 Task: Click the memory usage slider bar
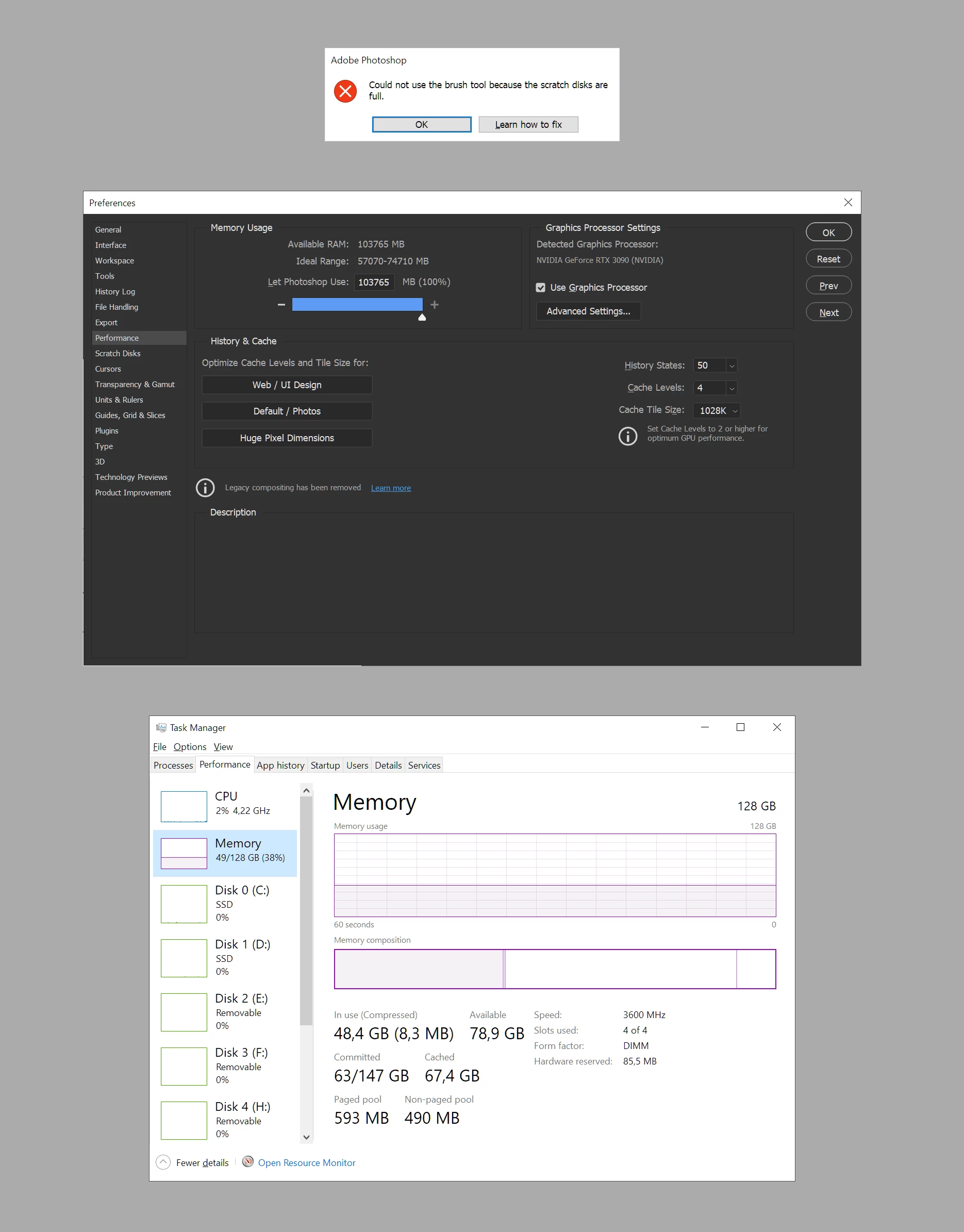(357, 304)
